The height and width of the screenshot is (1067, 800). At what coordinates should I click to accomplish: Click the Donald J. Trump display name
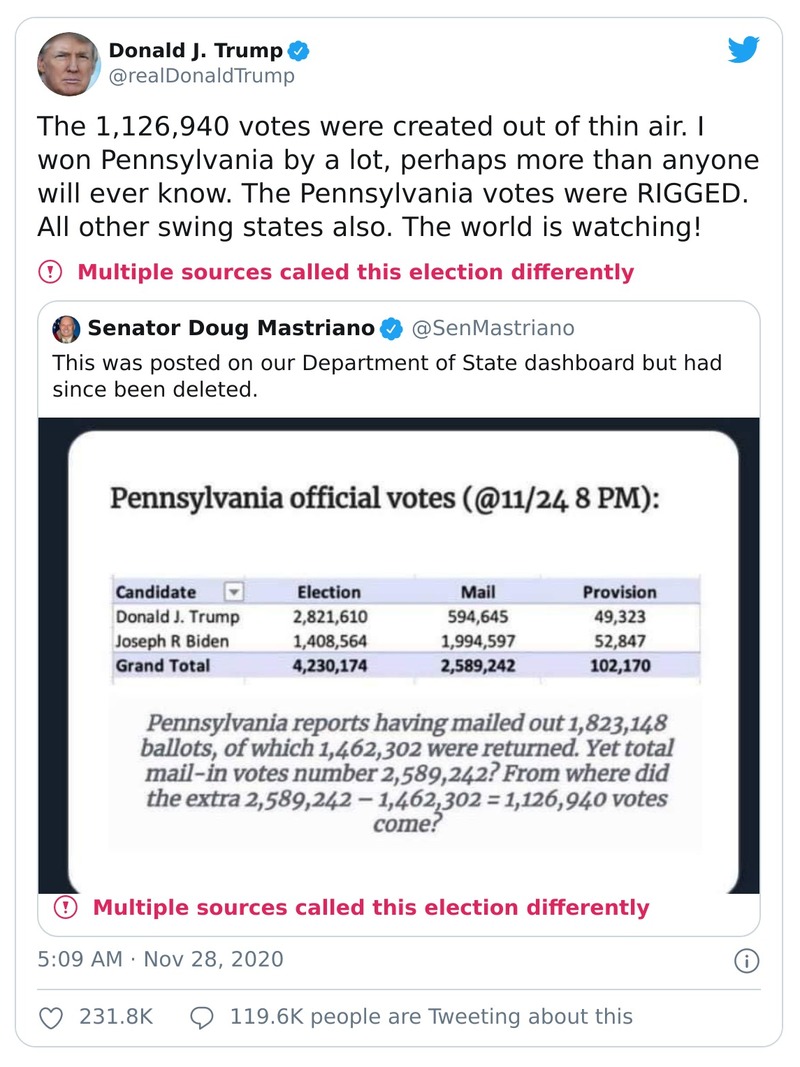195,50
